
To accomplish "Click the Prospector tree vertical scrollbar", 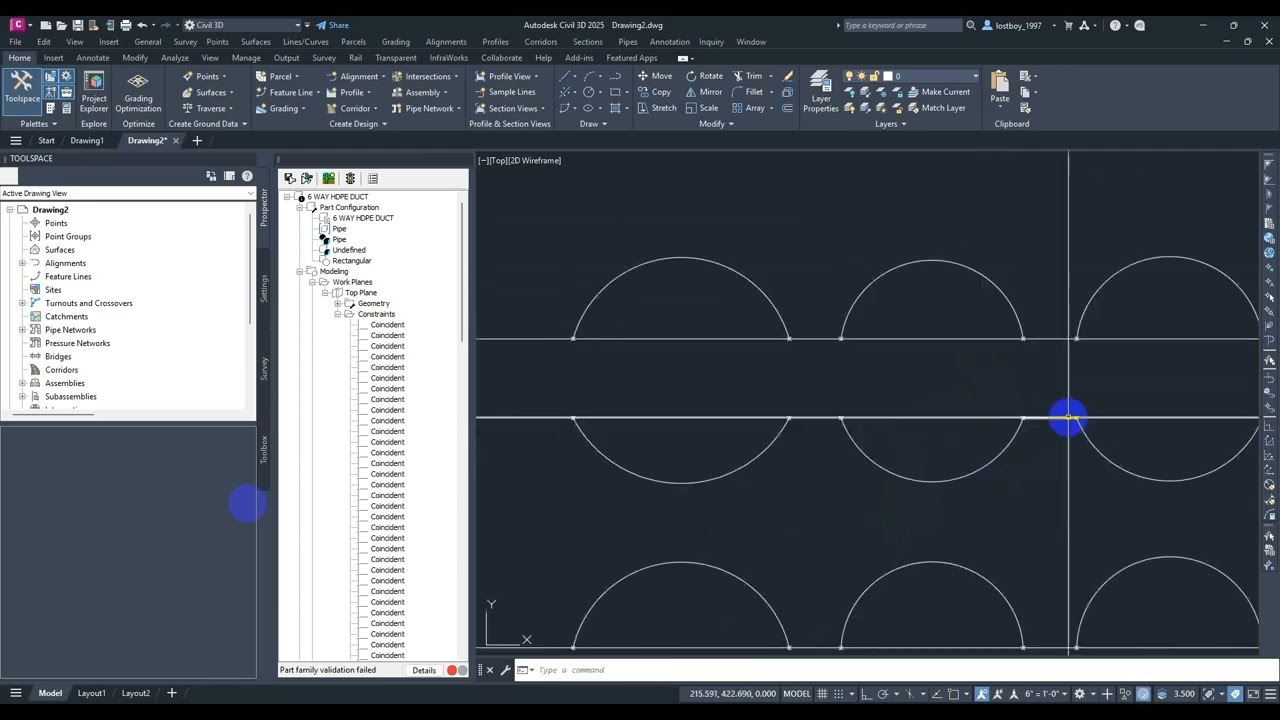I will (x=249, y=268).
